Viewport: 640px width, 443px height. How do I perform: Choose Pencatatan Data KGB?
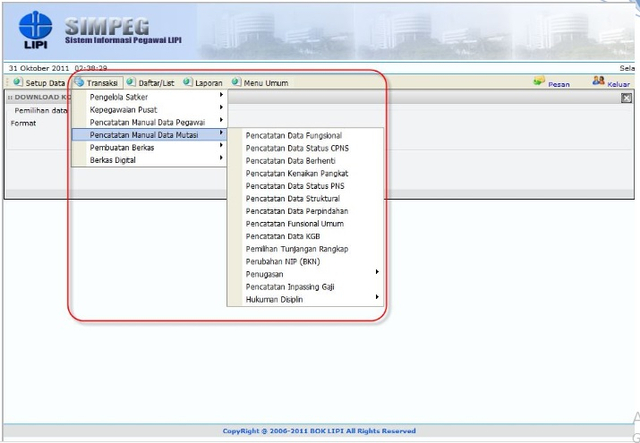282,236
